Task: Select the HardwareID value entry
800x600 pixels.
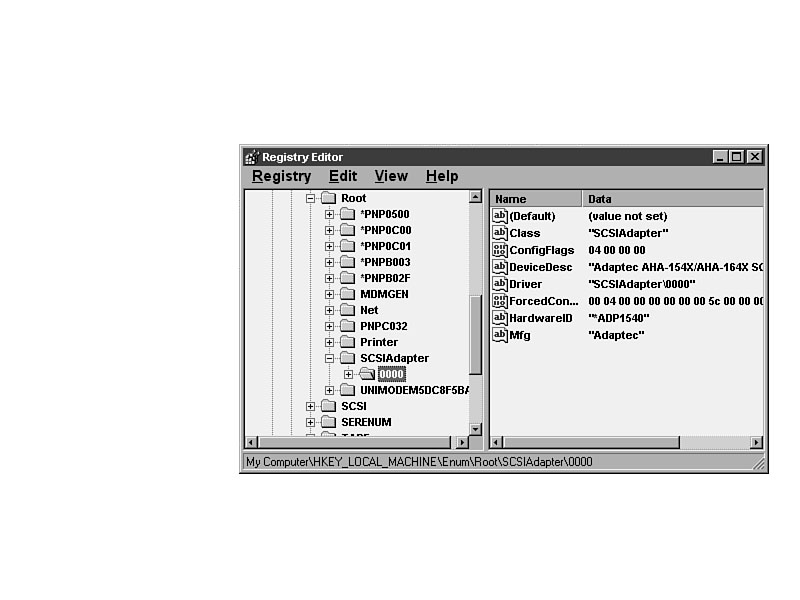Action: click(x=540, y=318)
